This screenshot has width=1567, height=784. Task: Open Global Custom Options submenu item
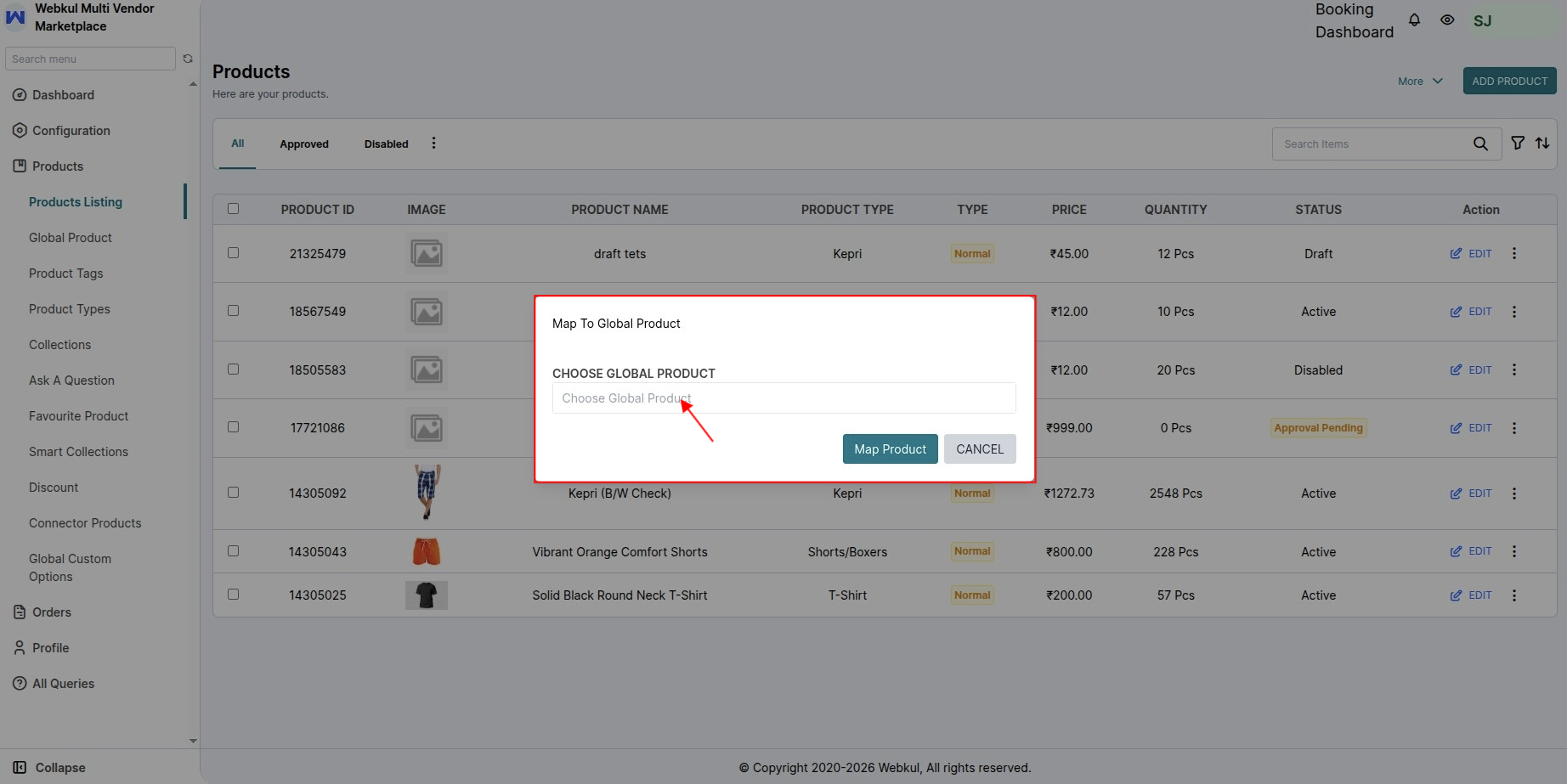(x=70, y=567)
